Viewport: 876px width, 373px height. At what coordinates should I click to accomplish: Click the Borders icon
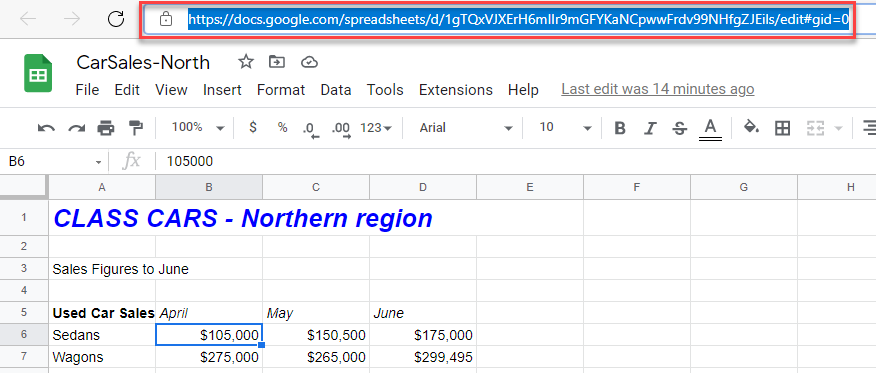[782, 128]
